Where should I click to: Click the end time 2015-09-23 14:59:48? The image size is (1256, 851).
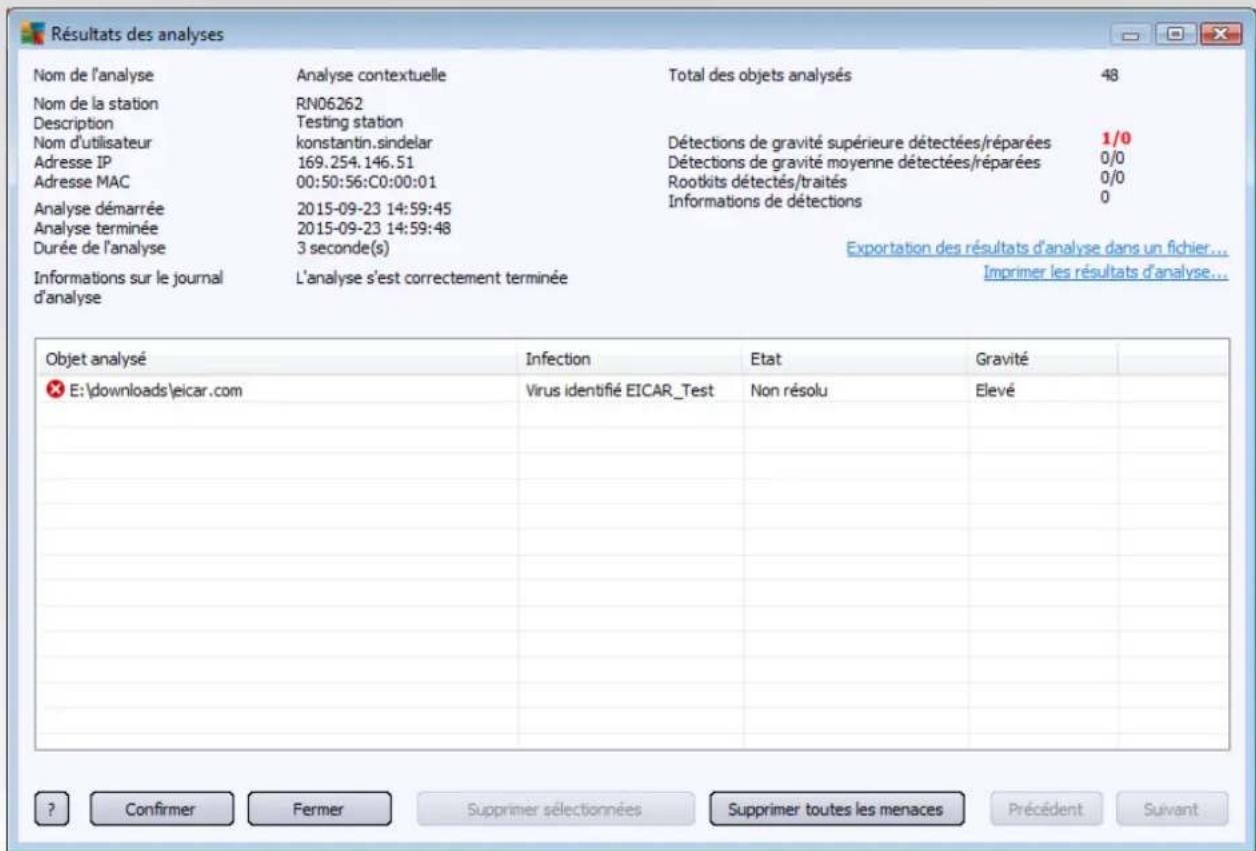coord(372,228)
